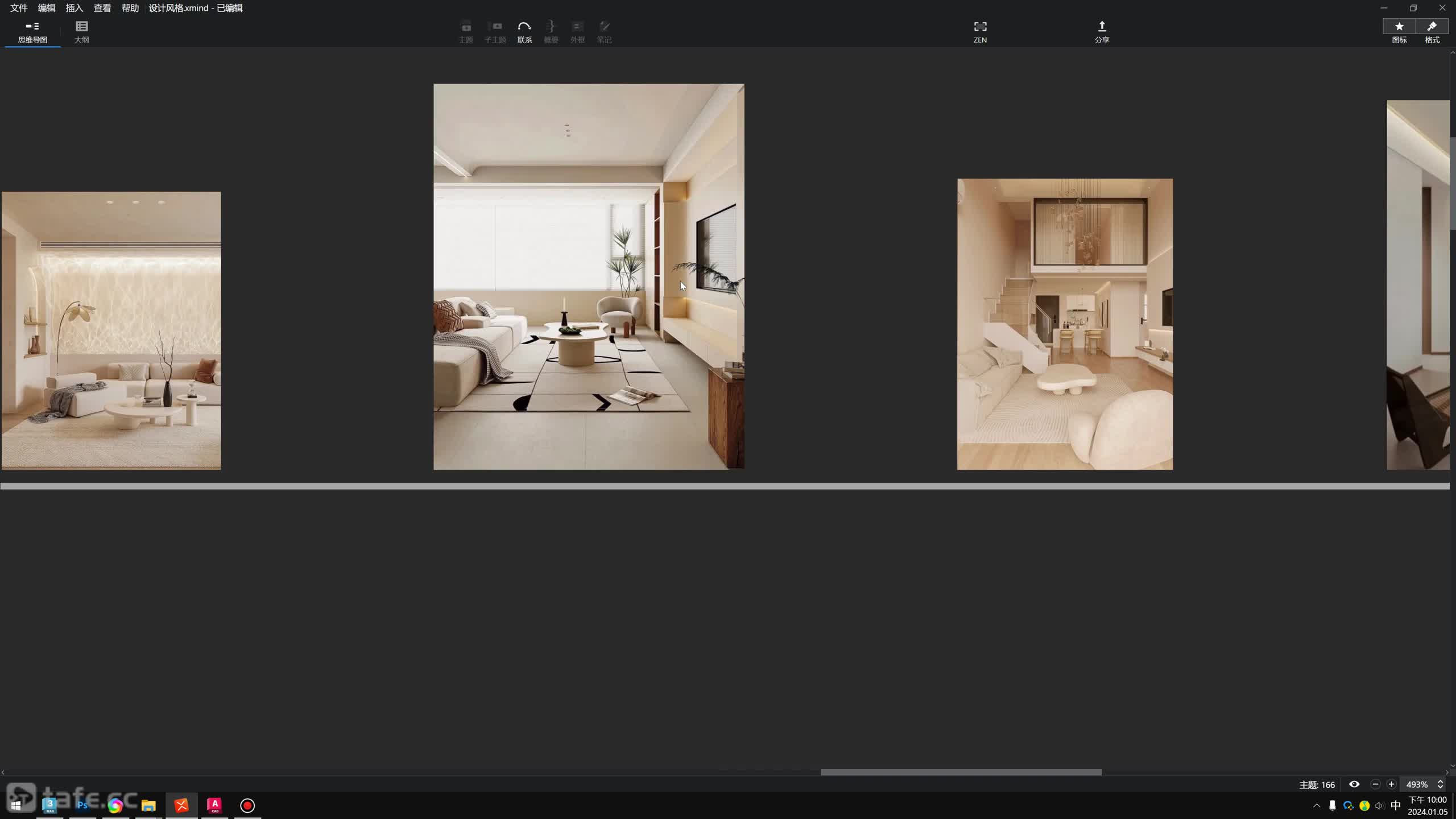Image resolution: width=1456 pixels, height=819 pixels.
Task: Click the scroll left arrow of horizontal scrollbar
Action: (3, 772)
